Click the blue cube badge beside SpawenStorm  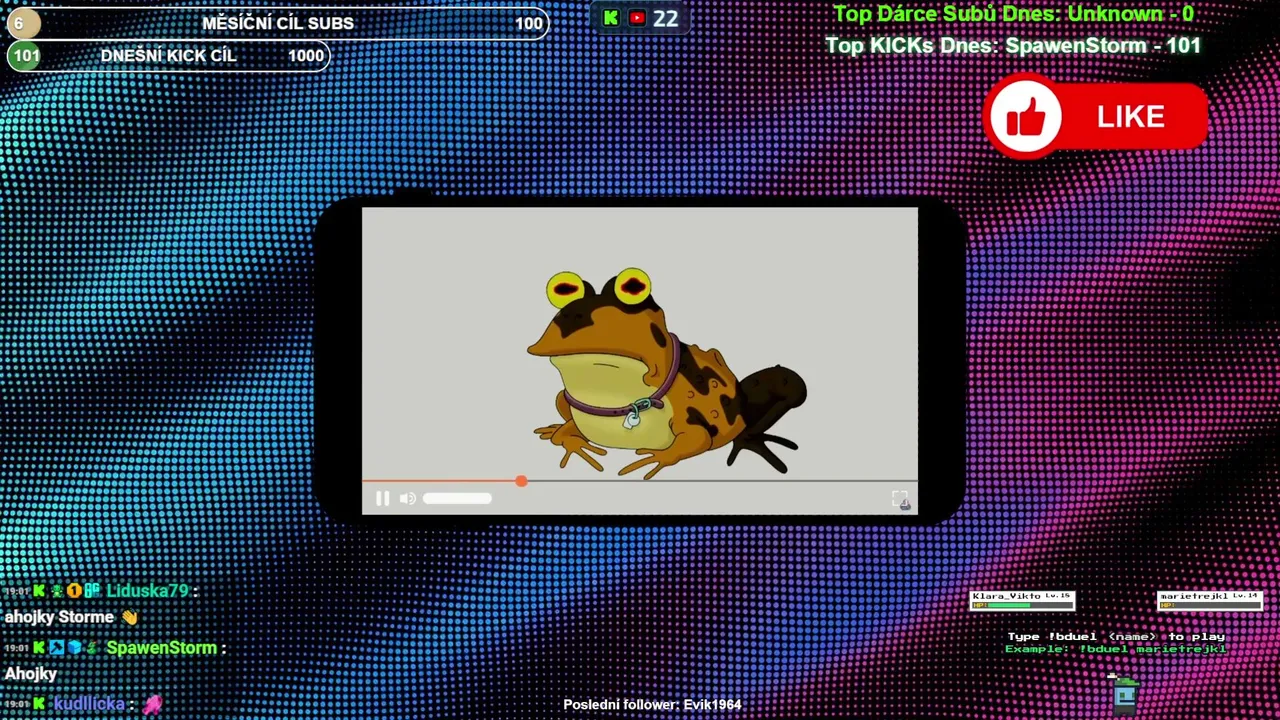tap(74, 648)
